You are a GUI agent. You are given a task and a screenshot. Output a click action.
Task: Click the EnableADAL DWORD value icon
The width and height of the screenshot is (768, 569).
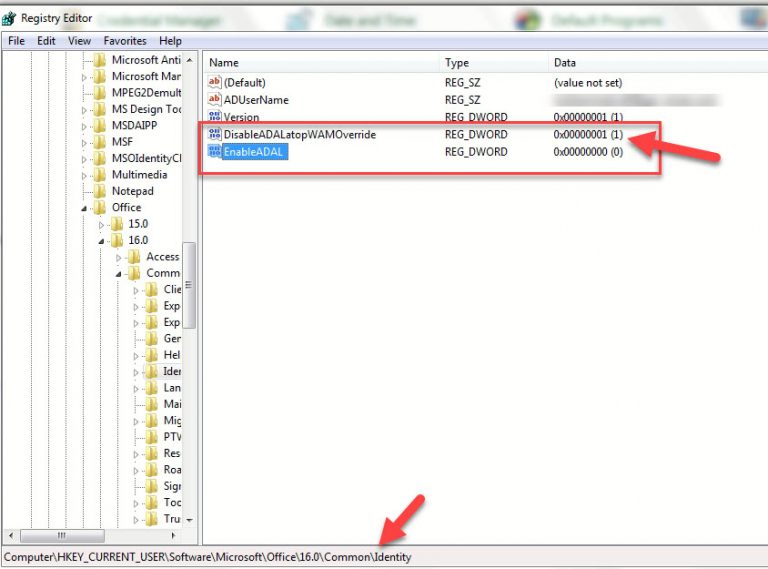(x=214, y=152)
